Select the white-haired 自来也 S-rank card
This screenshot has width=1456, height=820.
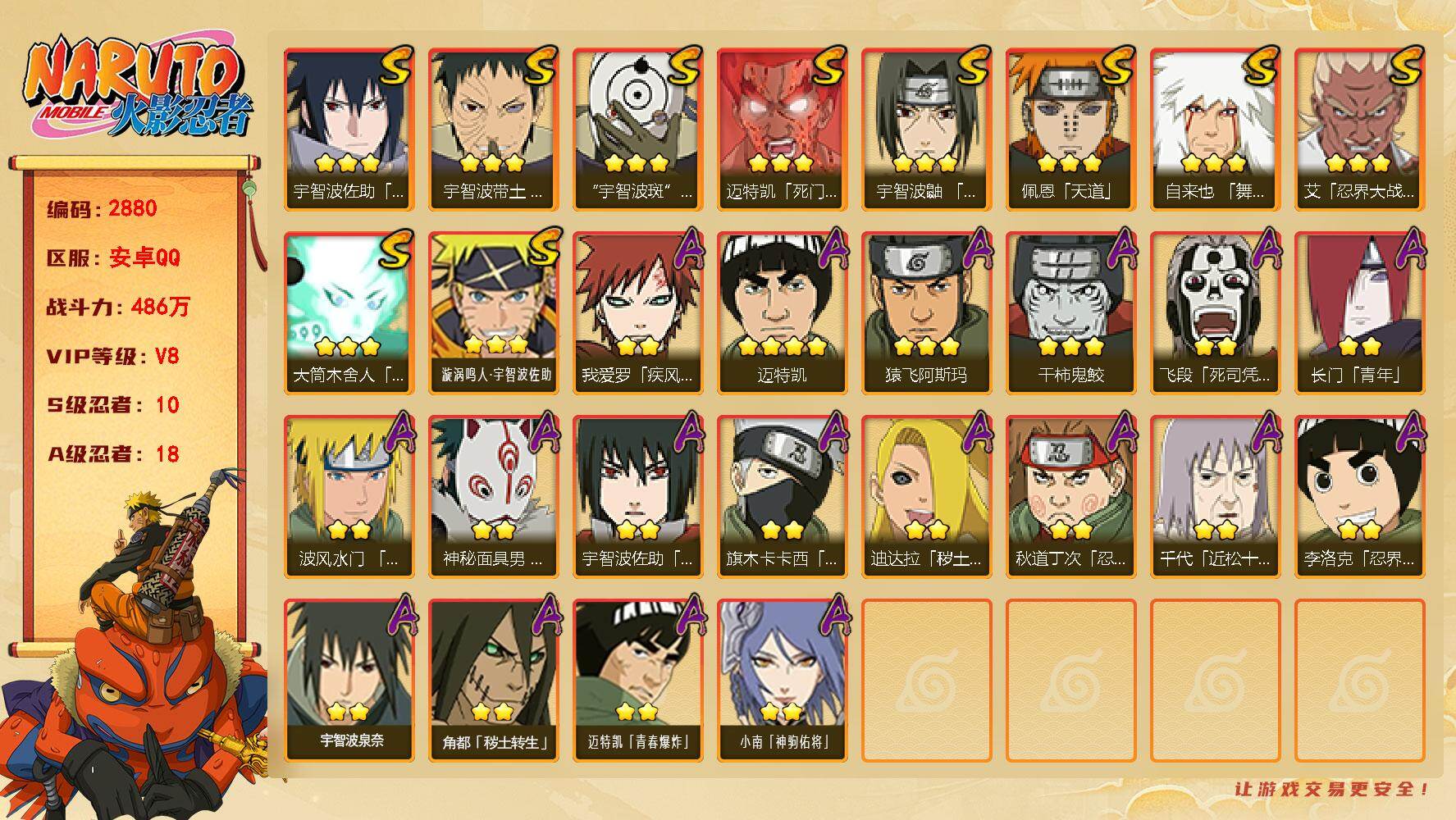pyautogui.click(x=1215, y=130)
